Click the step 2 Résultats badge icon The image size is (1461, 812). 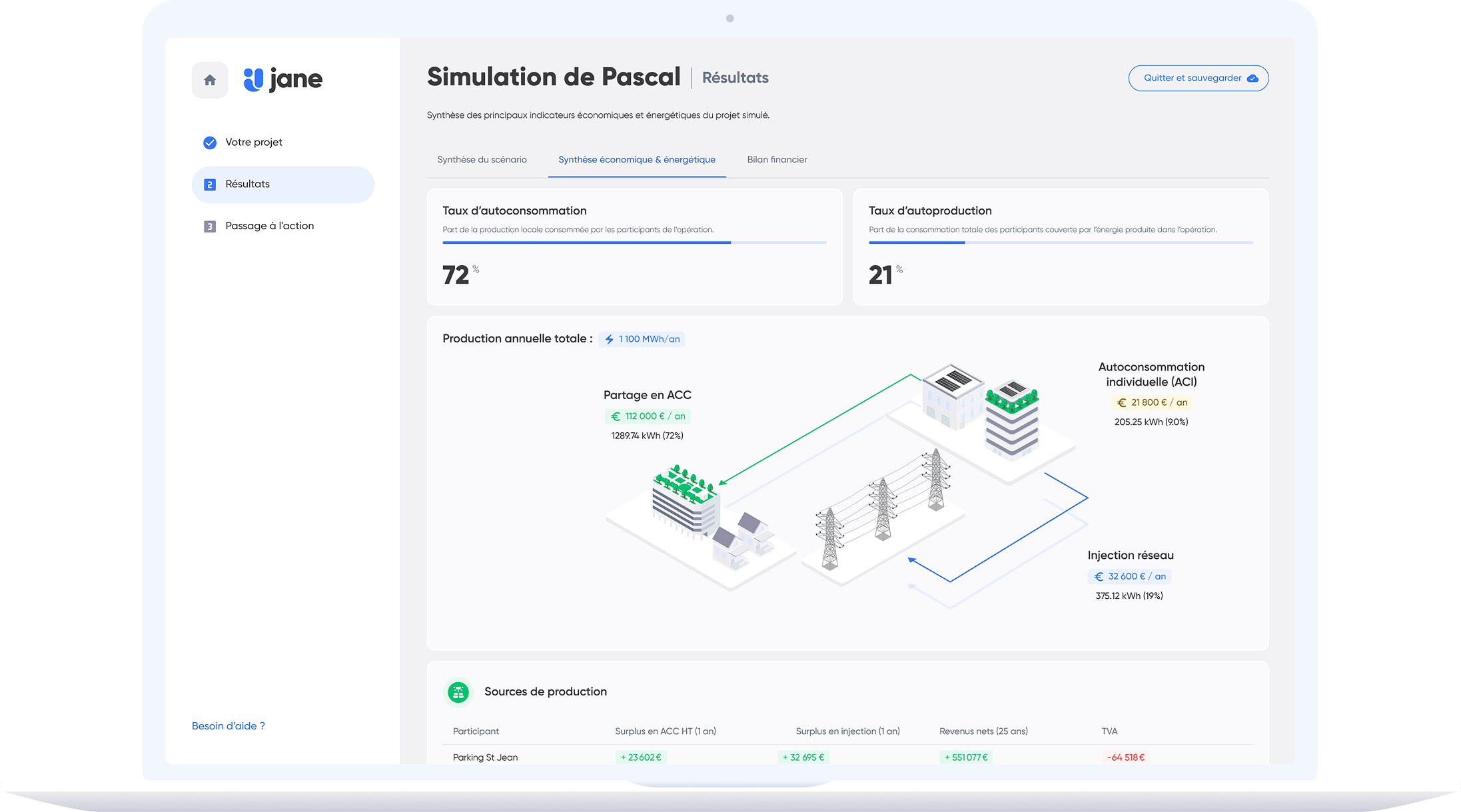tap(210, 185)
